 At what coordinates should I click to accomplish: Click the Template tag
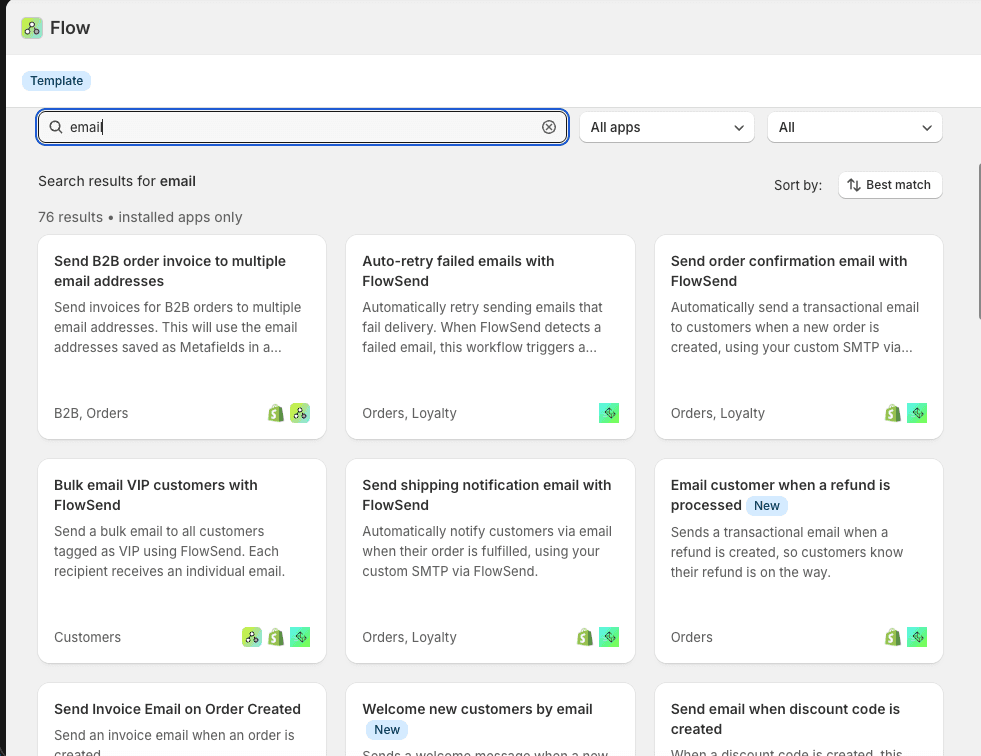(x=56, y=81)
